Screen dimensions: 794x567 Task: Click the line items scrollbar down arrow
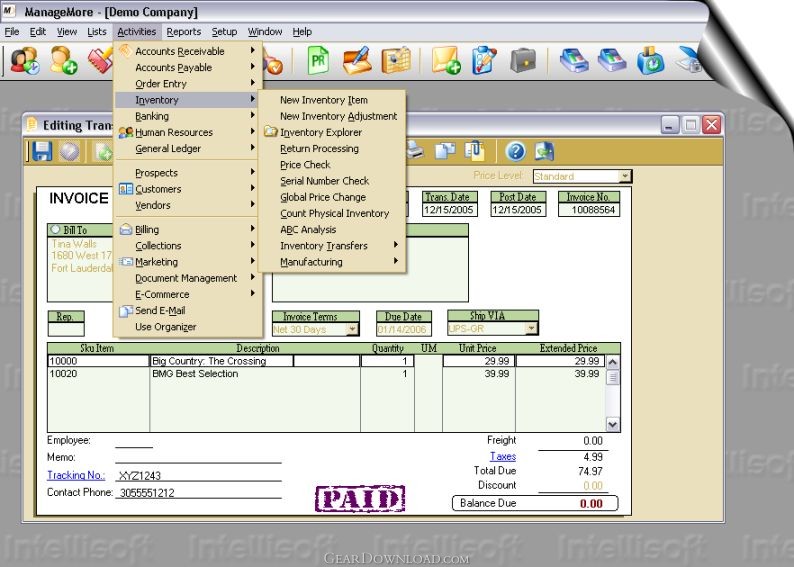coord(613,424)
